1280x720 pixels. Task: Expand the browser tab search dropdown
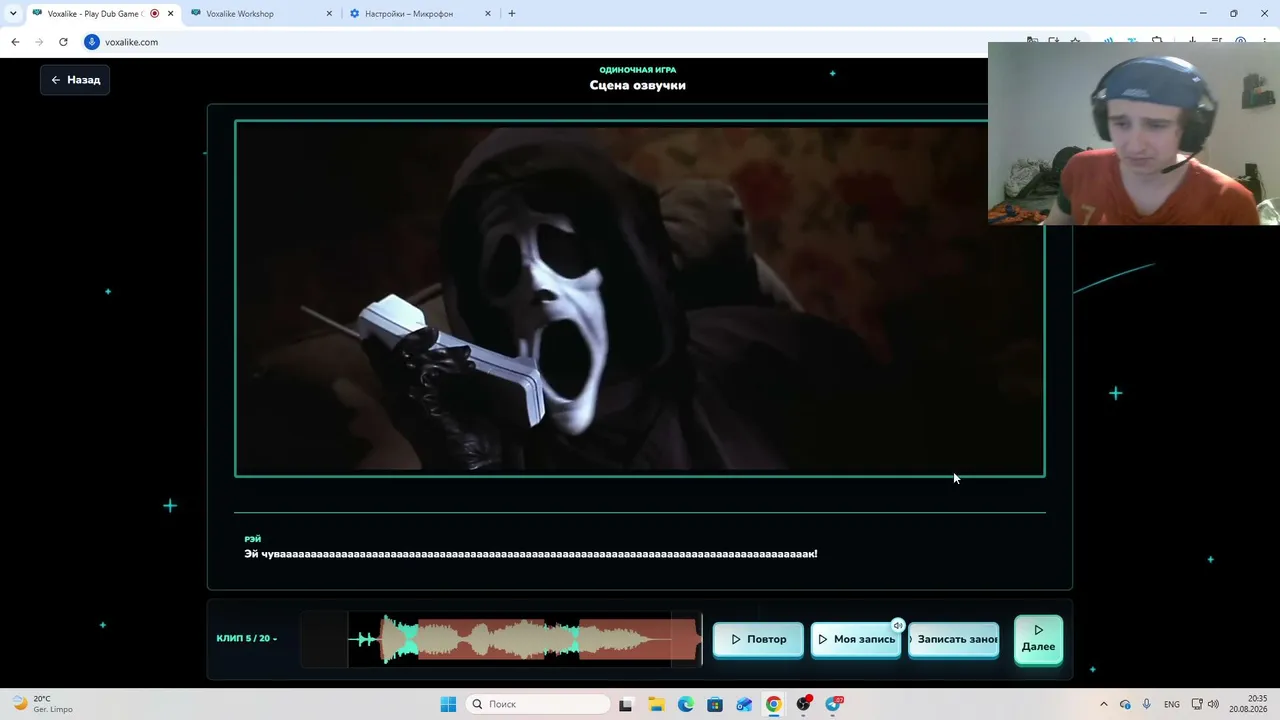pos(13,14)
